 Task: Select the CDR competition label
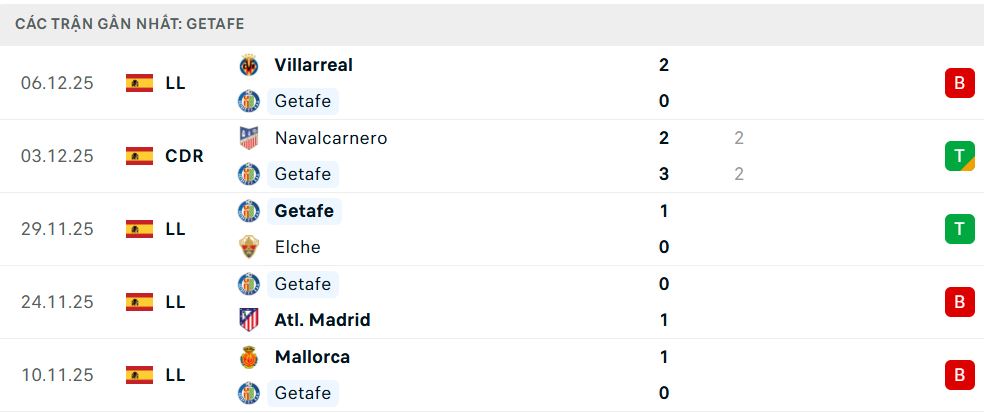184,156
